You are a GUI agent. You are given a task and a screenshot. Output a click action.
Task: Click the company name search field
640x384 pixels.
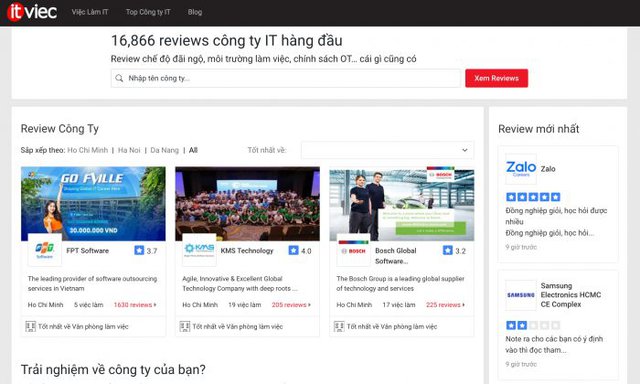tap(286, 78)
